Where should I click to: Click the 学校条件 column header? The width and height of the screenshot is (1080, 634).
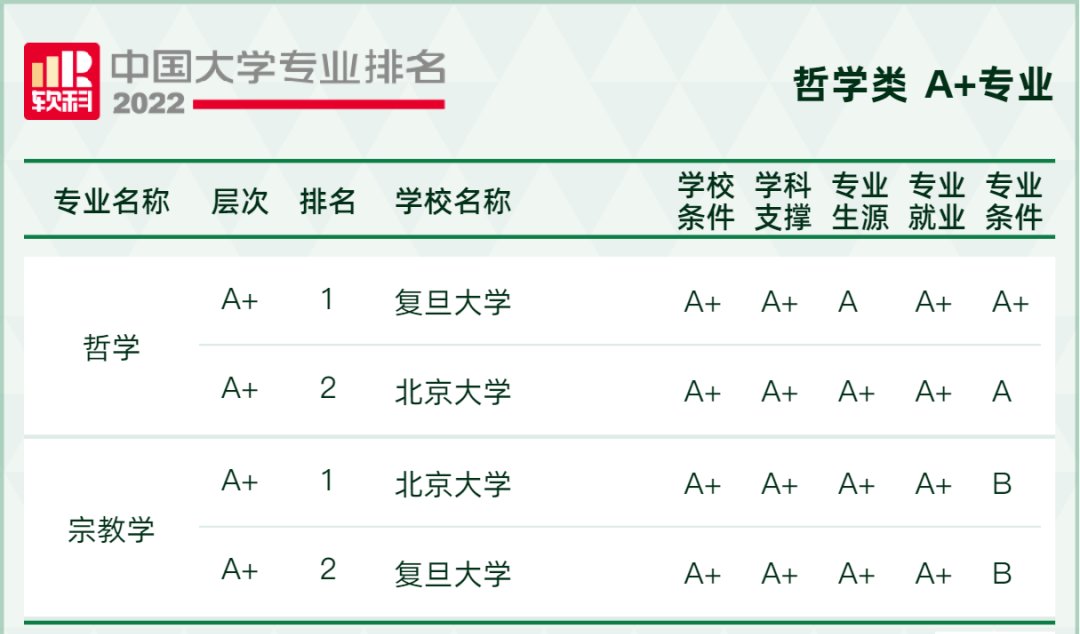point(706,201)
